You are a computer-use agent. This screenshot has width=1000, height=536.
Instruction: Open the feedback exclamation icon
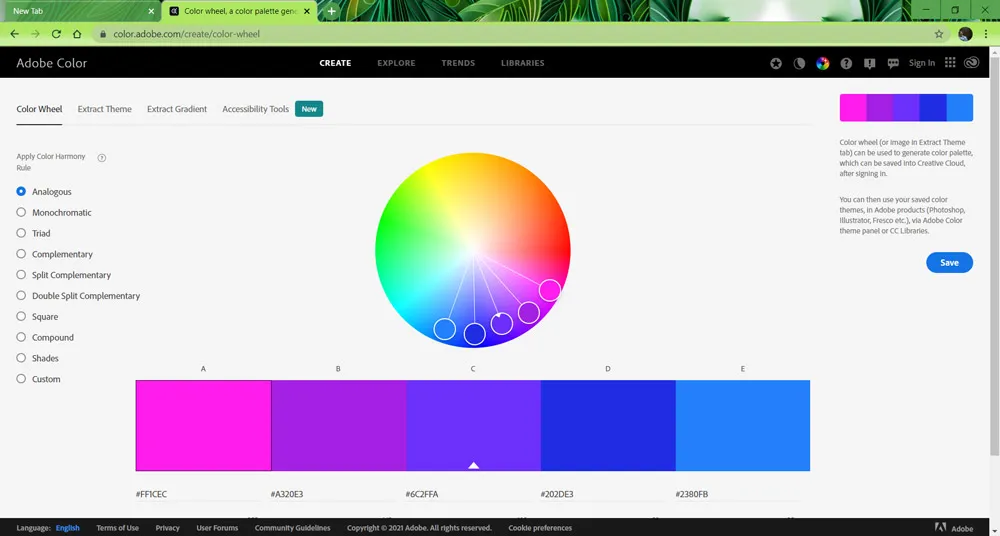(869, 63)
